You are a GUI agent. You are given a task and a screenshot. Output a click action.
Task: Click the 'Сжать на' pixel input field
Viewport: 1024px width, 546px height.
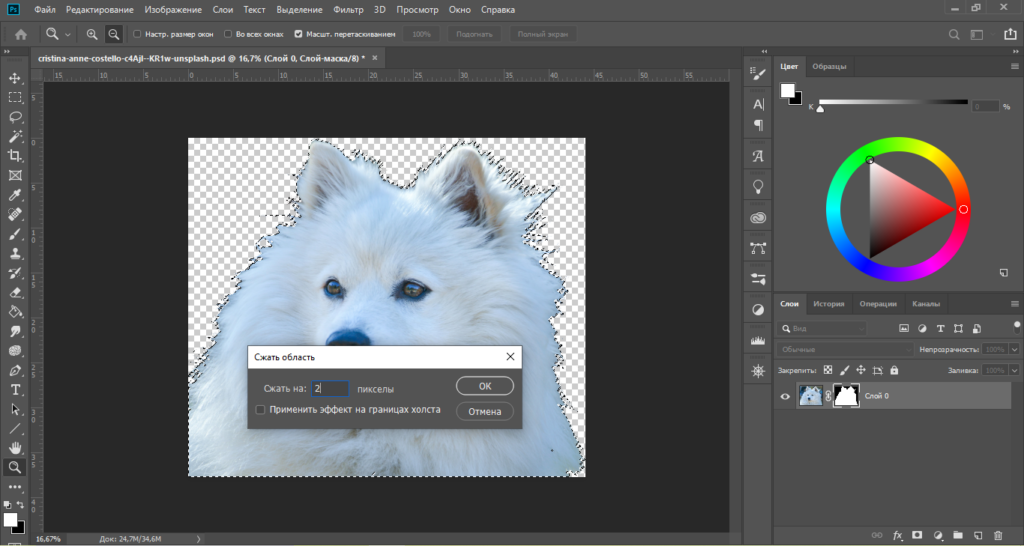(x=330, y=388)
